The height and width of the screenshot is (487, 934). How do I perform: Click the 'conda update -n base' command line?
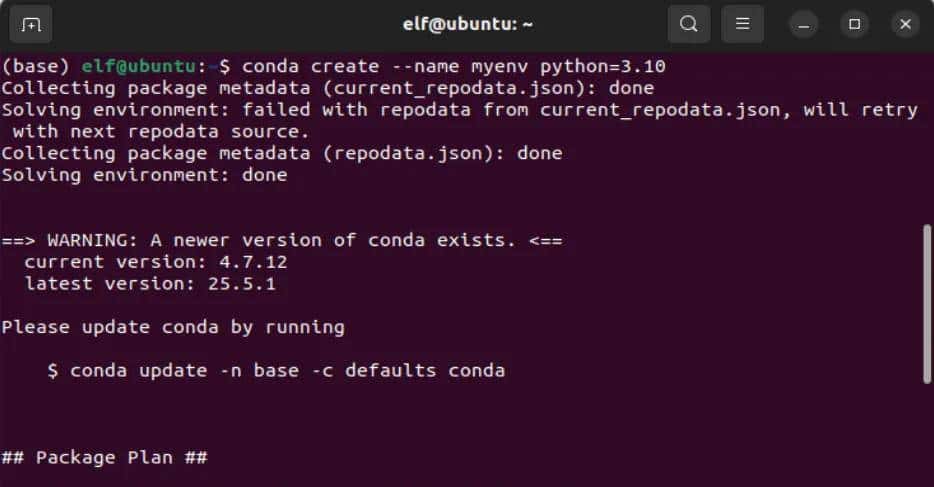click(275, 371)
